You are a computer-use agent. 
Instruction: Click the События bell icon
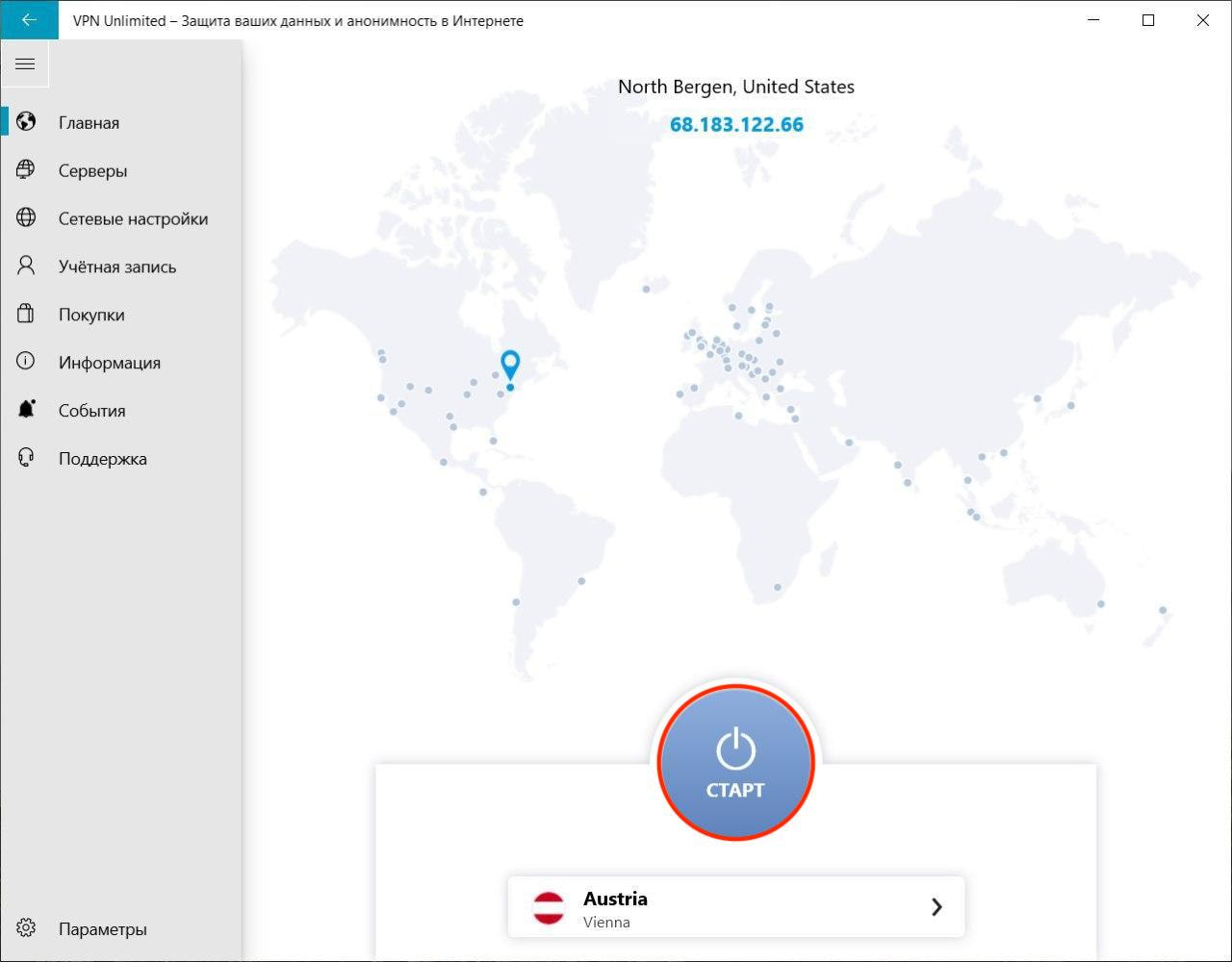[x=26, y=410]
